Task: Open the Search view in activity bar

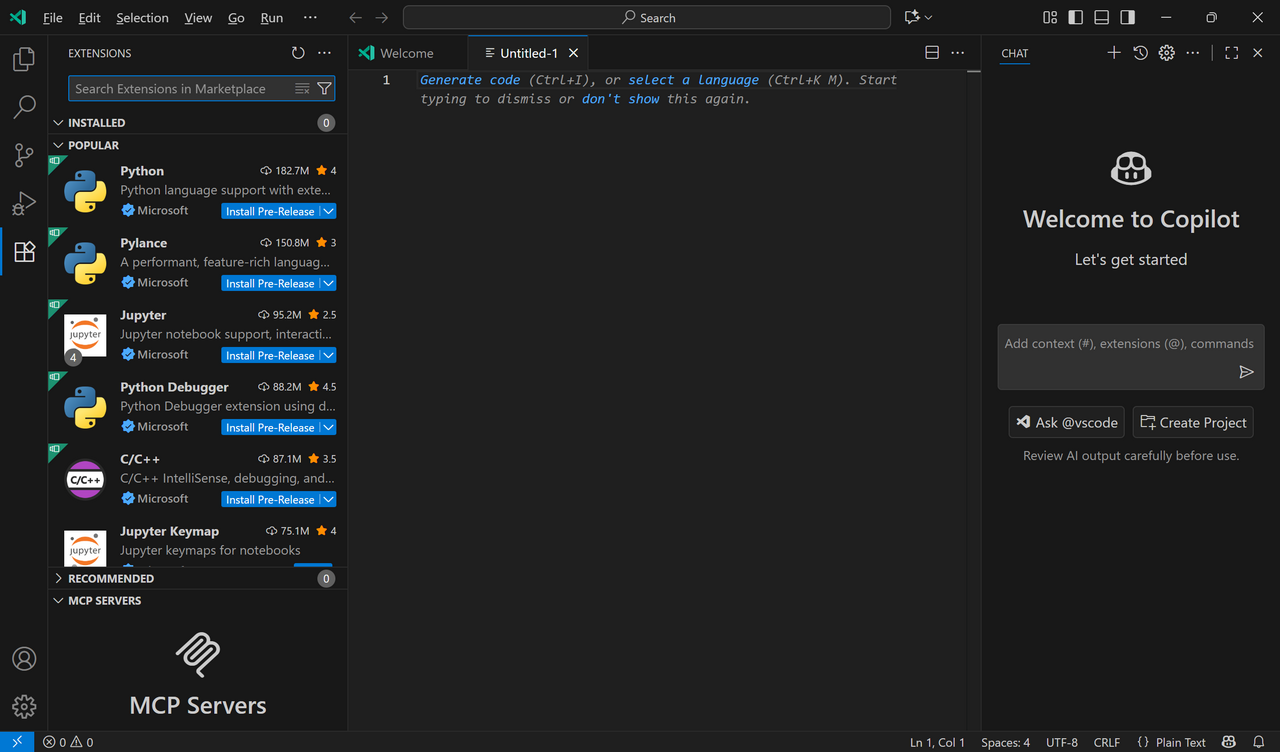Action: [x=24, y=107]
